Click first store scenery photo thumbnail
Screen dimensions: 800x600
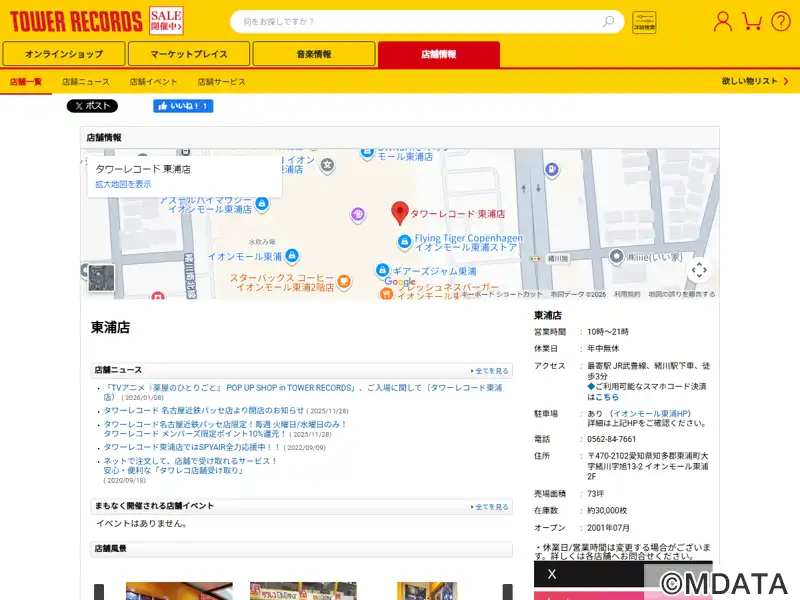(179, 591)
